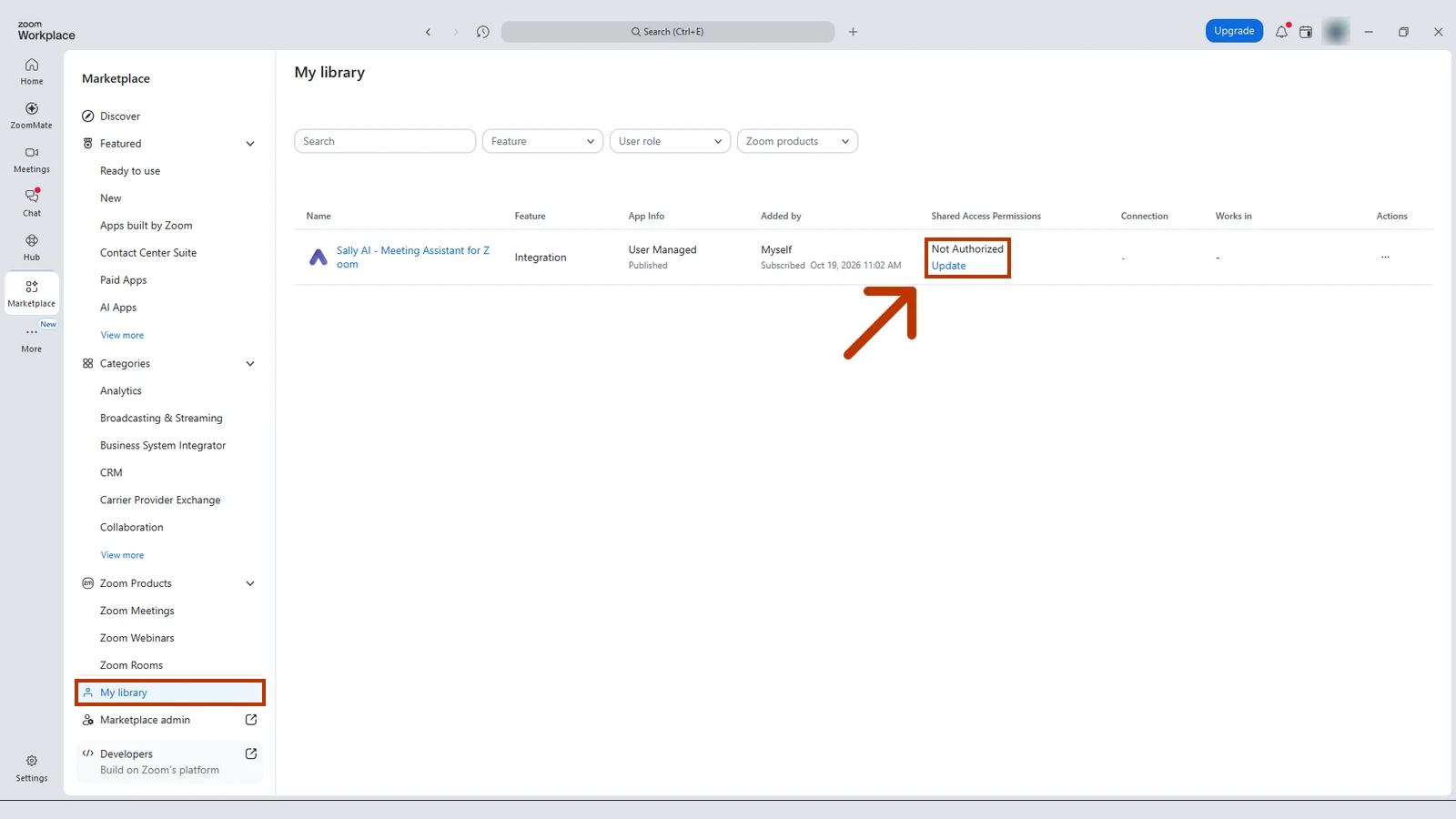This screenshot has height=819, width=1456.
Task: Open Chat in the sidebar
Action: point(32,203)
